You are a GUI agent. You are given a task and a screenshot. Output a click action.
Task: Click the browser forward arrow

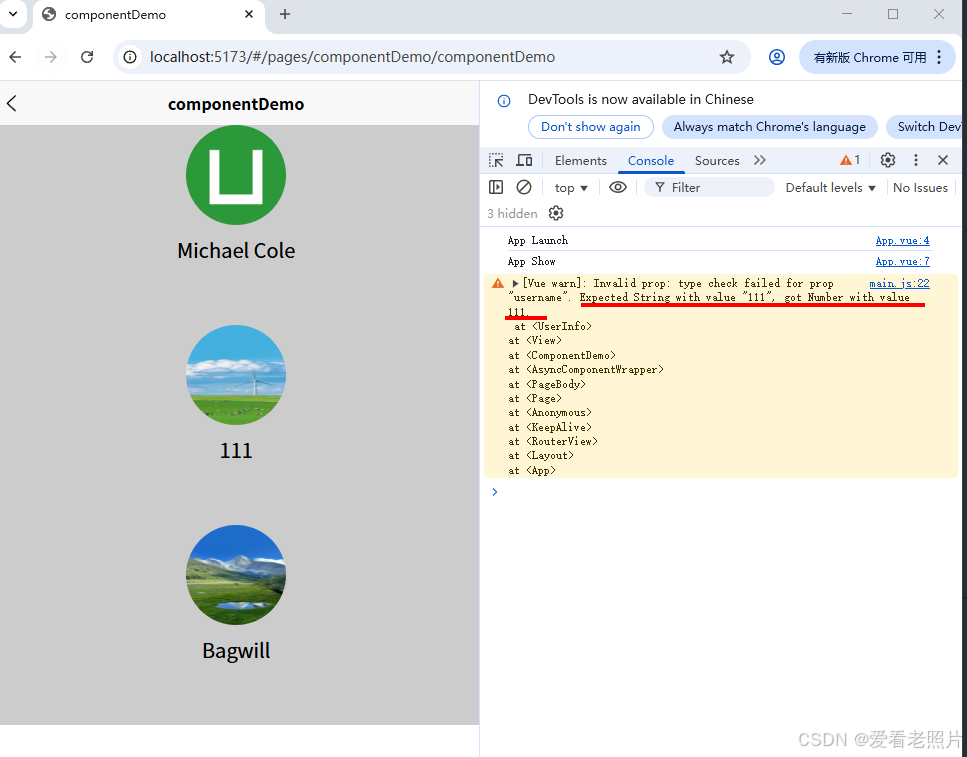pyautogui.click(x=51, y=57)
